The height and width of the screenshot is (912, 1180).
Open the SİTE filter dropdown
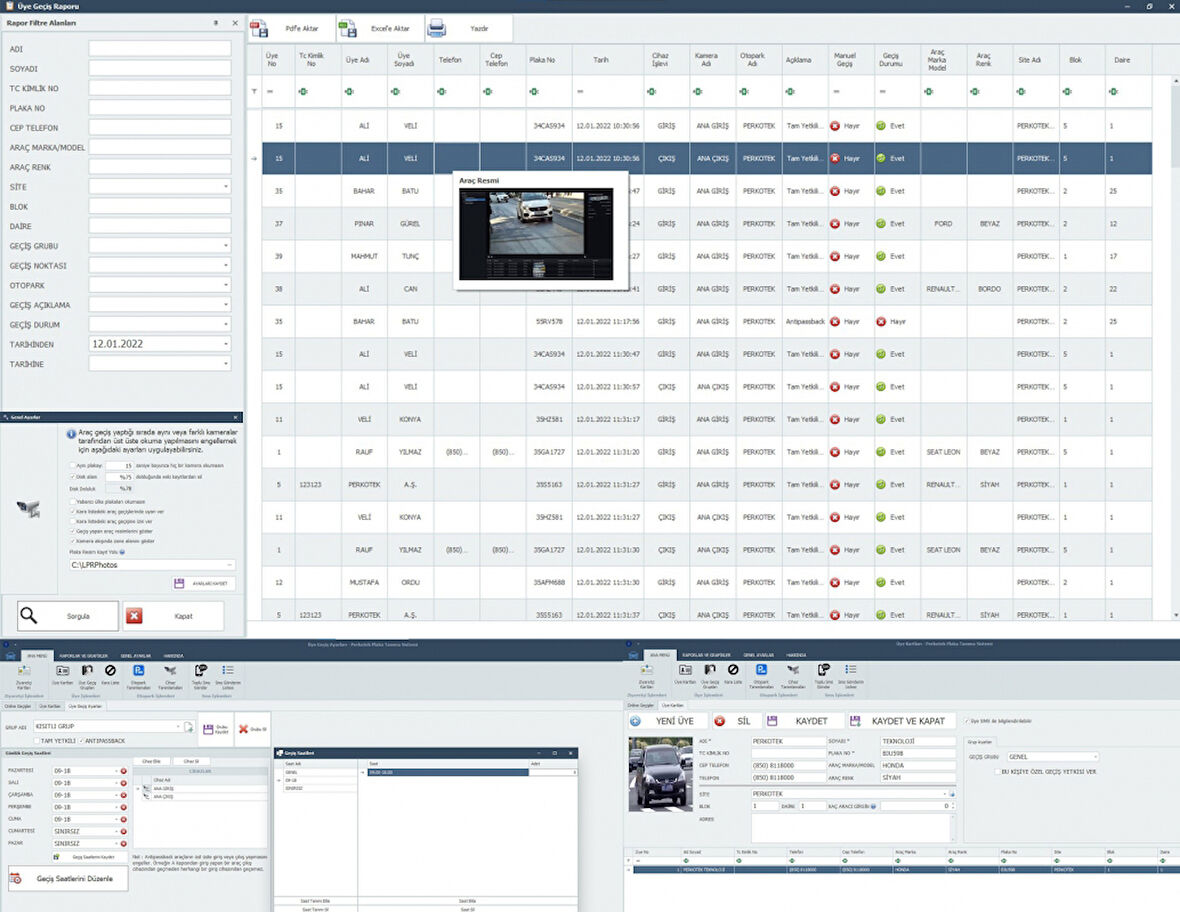(226, 187)
